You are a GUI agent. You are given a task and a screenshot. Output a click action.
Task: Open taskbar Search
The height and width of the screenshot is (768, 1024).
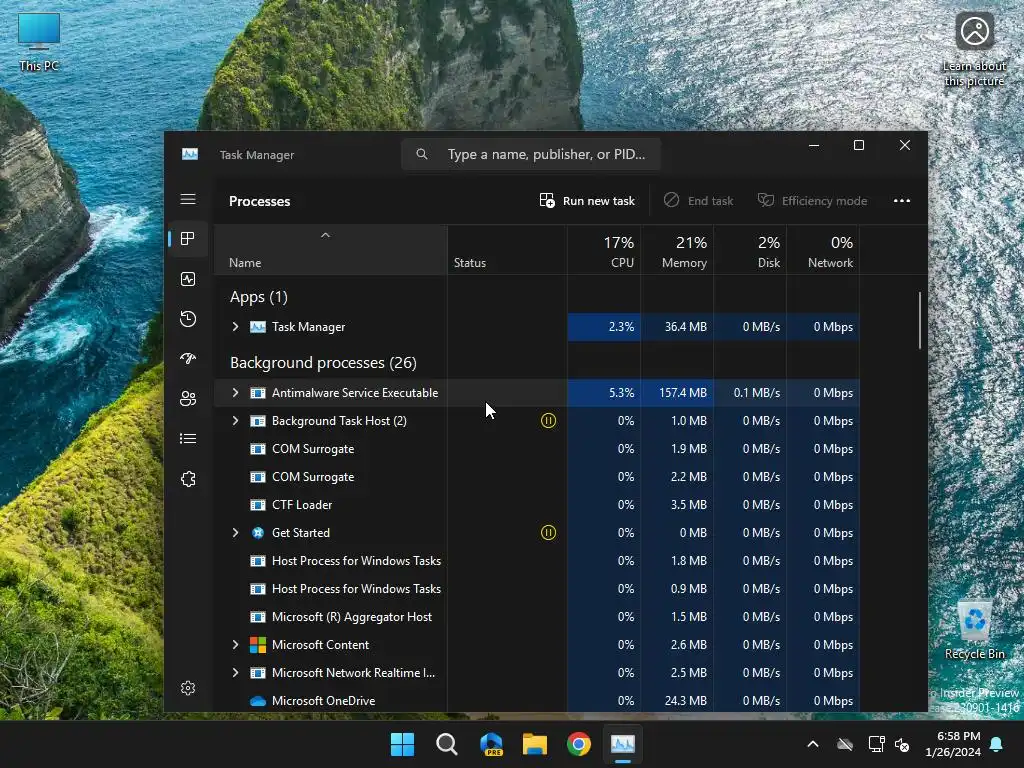(447, 744)
